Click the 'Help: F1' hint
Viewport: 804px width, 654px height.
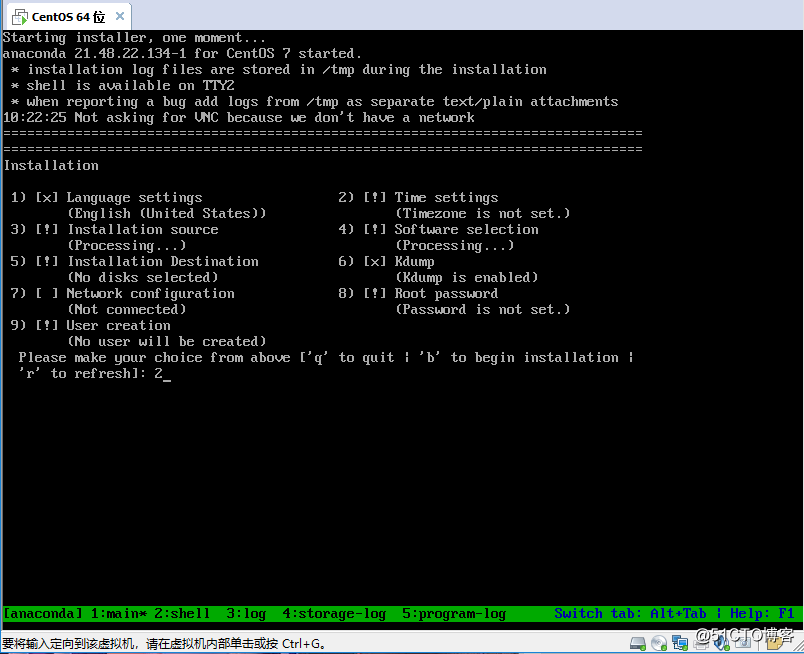click(762, 613)
